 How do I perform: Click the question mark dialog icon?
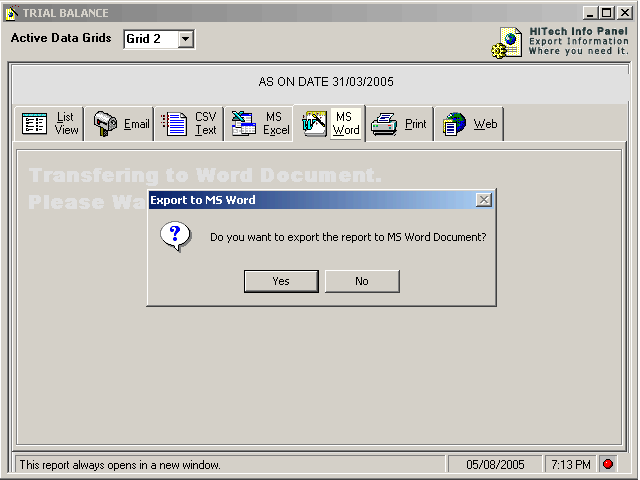[x=176, y=237]
